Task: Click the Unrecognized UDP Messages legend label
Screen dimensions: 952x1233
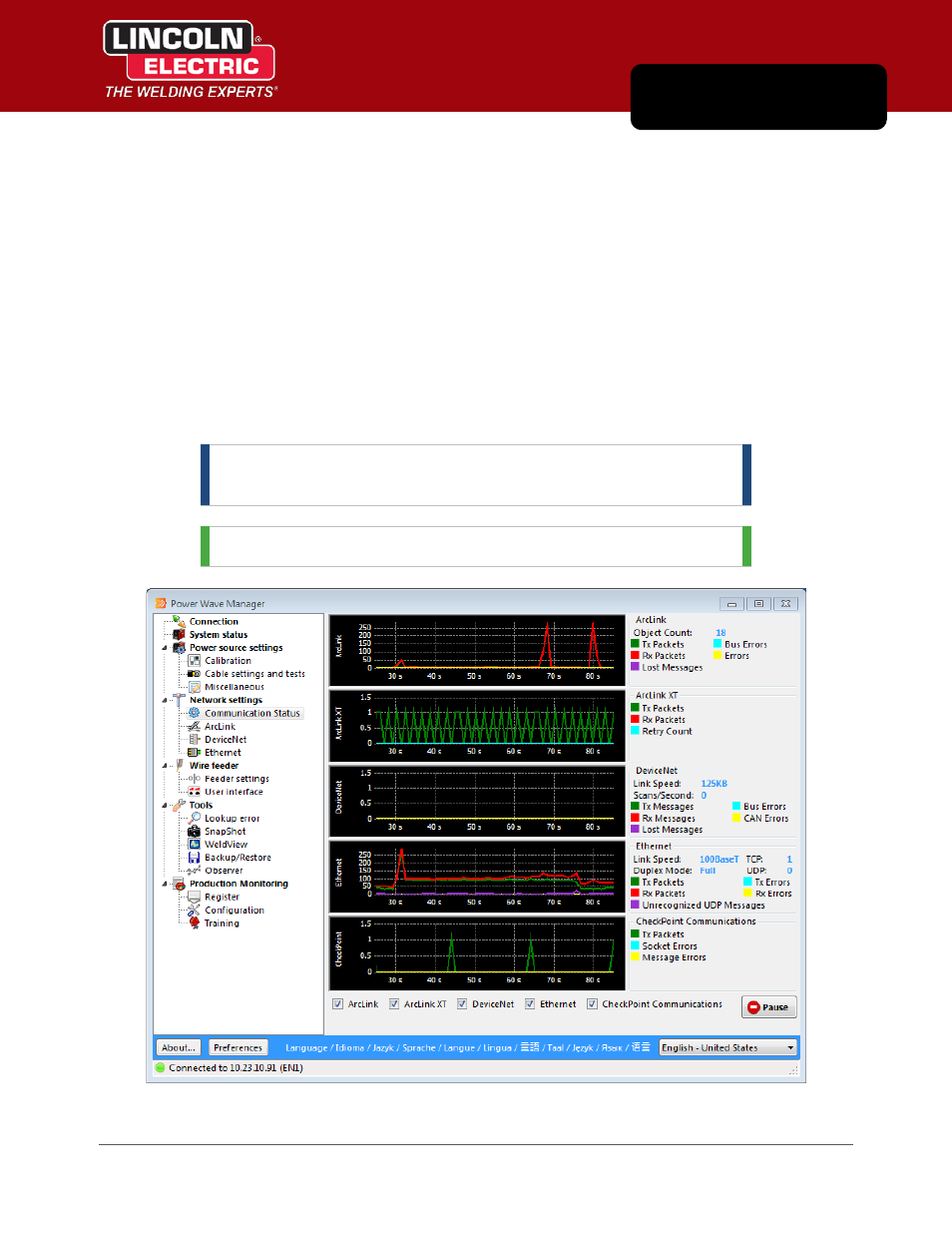Action: pos(704,906)
